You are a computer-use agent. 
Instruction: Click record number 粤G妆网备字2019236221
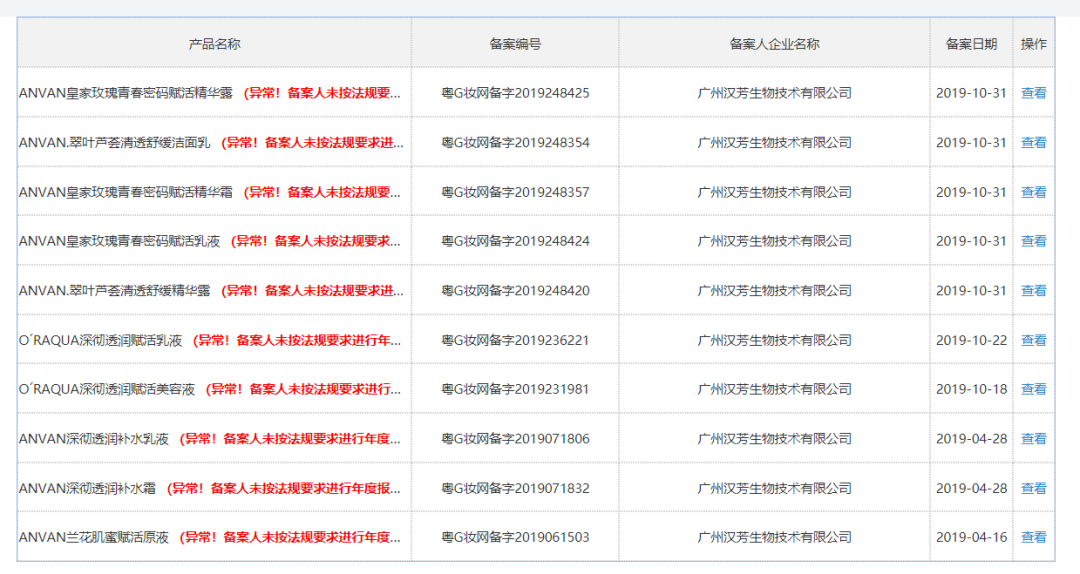(515, 340)
